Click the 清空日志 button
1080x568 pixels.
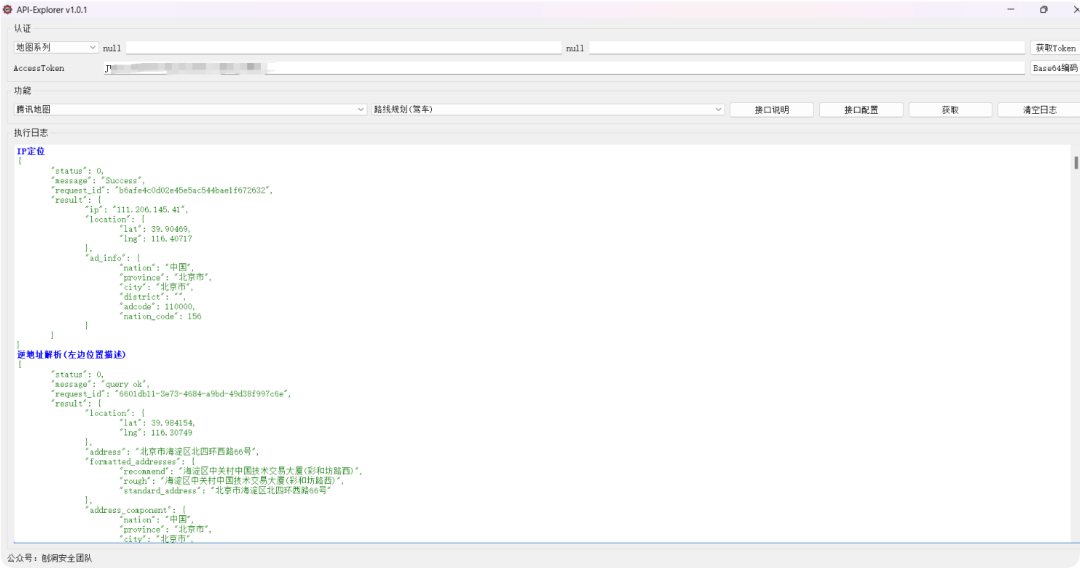[x=1039, y=109]
